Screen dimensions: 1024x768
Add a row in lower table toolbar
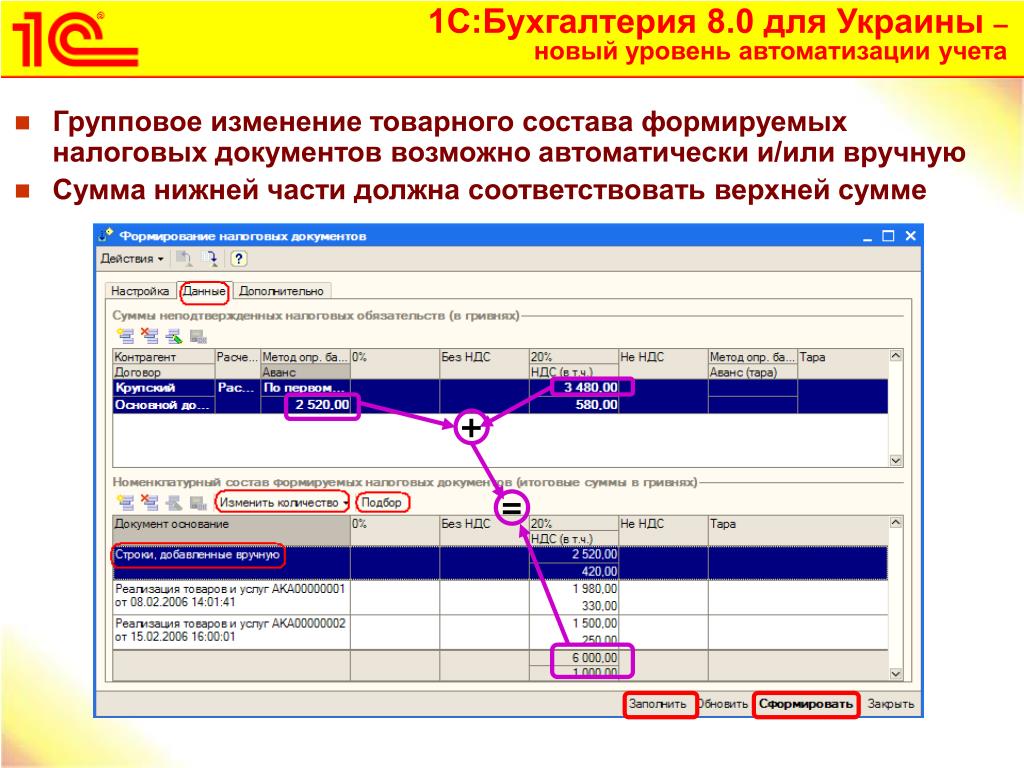pyautogui.click(x=125, y=502)
